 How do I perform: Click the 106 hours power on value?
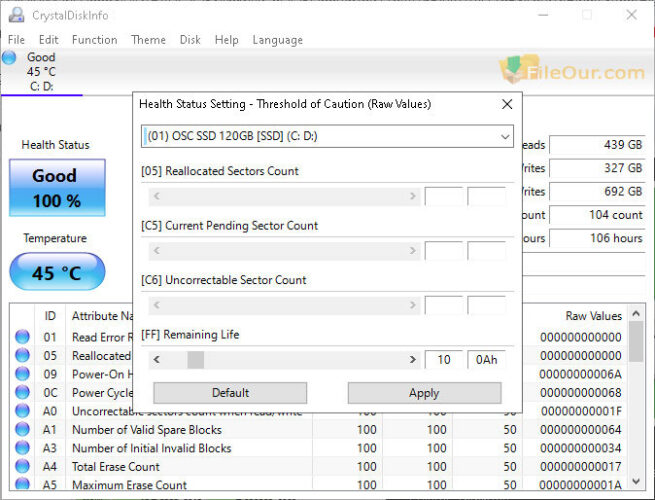(597, 239)
